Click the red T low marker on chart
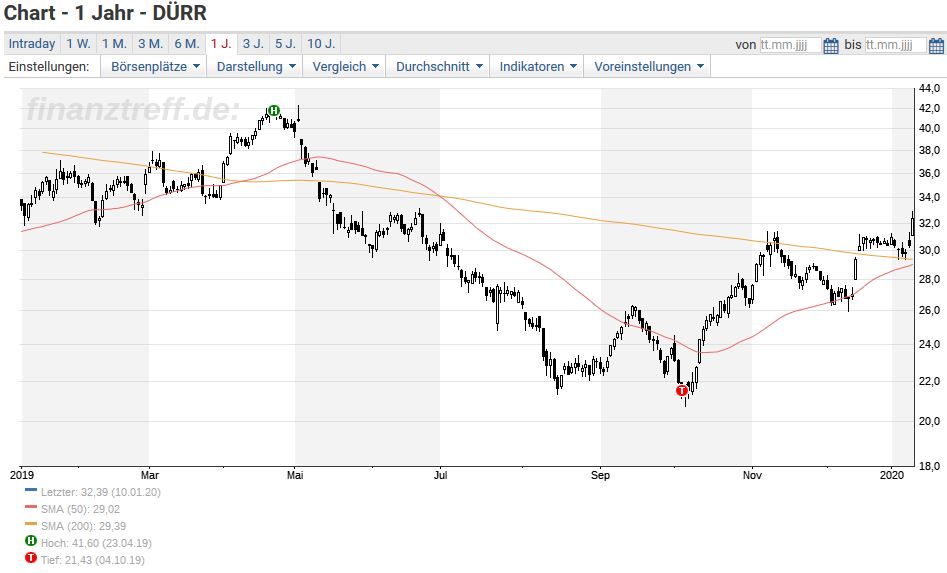Image resolution: width=947 pixels, height=573 pixels. tap(682, 391)
